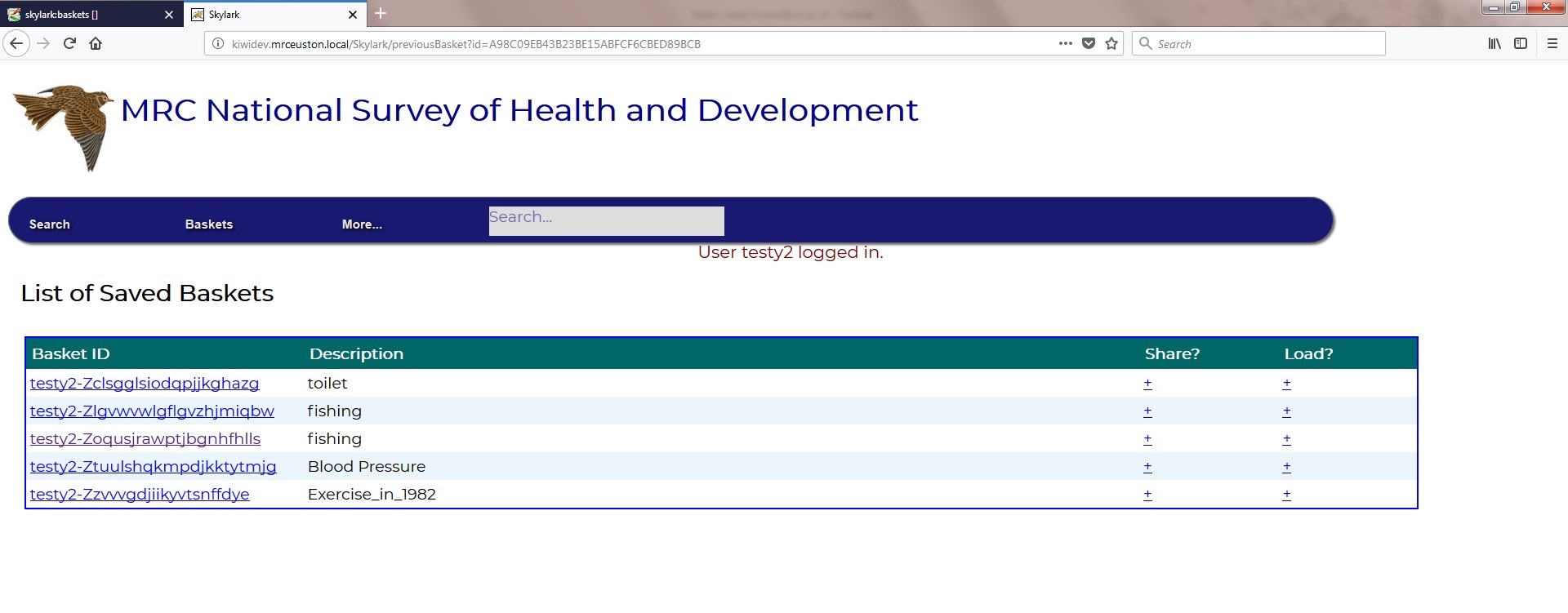The height and width of the screenshot is (613, 1568).
Task: Select the toilet description cell
Action: point(327,384)
